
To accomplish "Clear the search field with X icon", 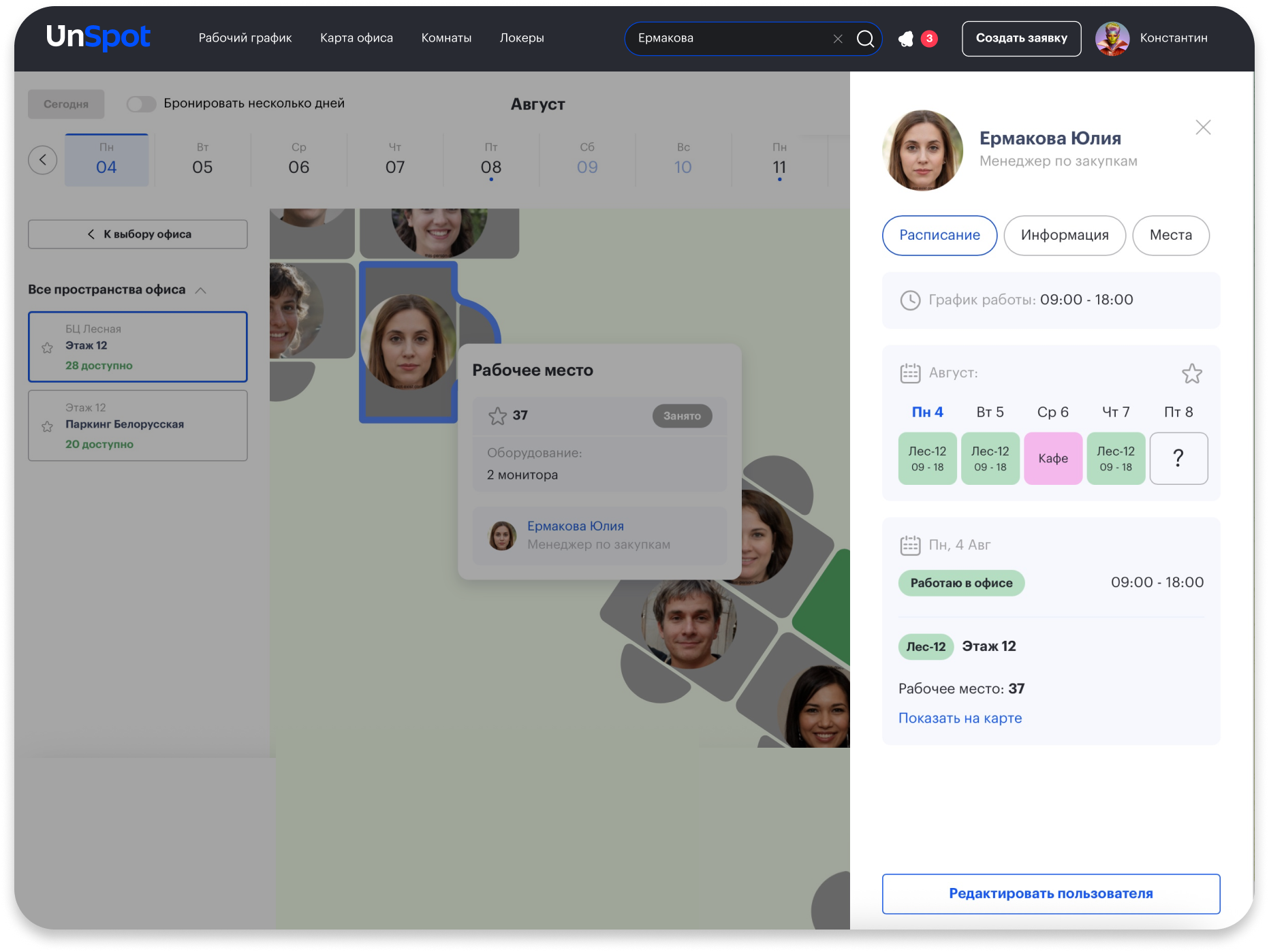I will (838, 39).
